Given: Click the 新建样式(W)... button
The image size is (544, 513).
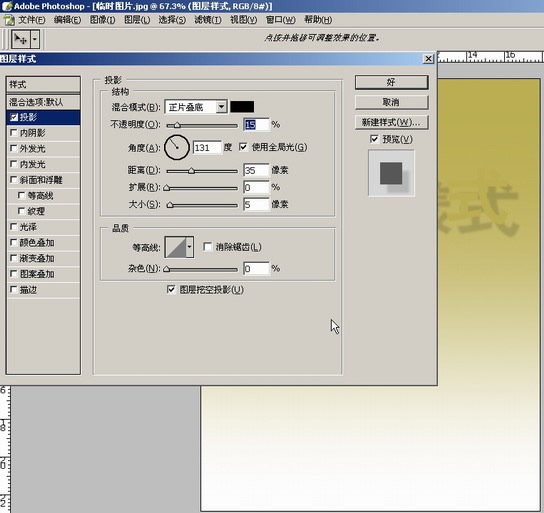Looking at the screenshot, I should pyautogui.click(x=391, y=122).
